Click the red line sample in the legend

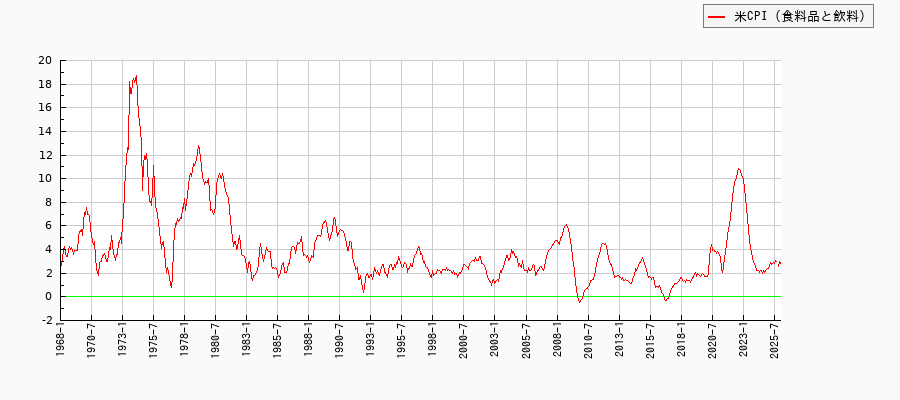(x=717, y=16)
